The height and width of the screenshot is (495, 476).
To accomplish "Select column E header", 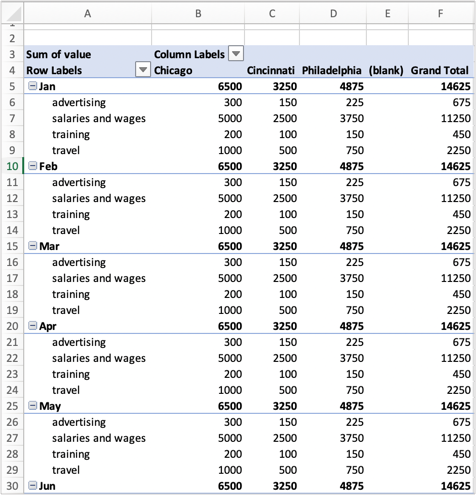I will (x=387, y=13).
